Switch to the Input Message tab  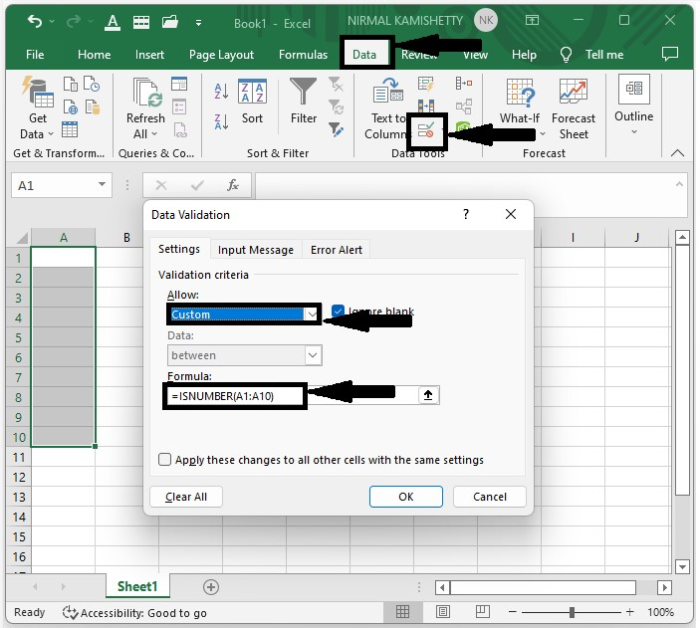(256, 250)
